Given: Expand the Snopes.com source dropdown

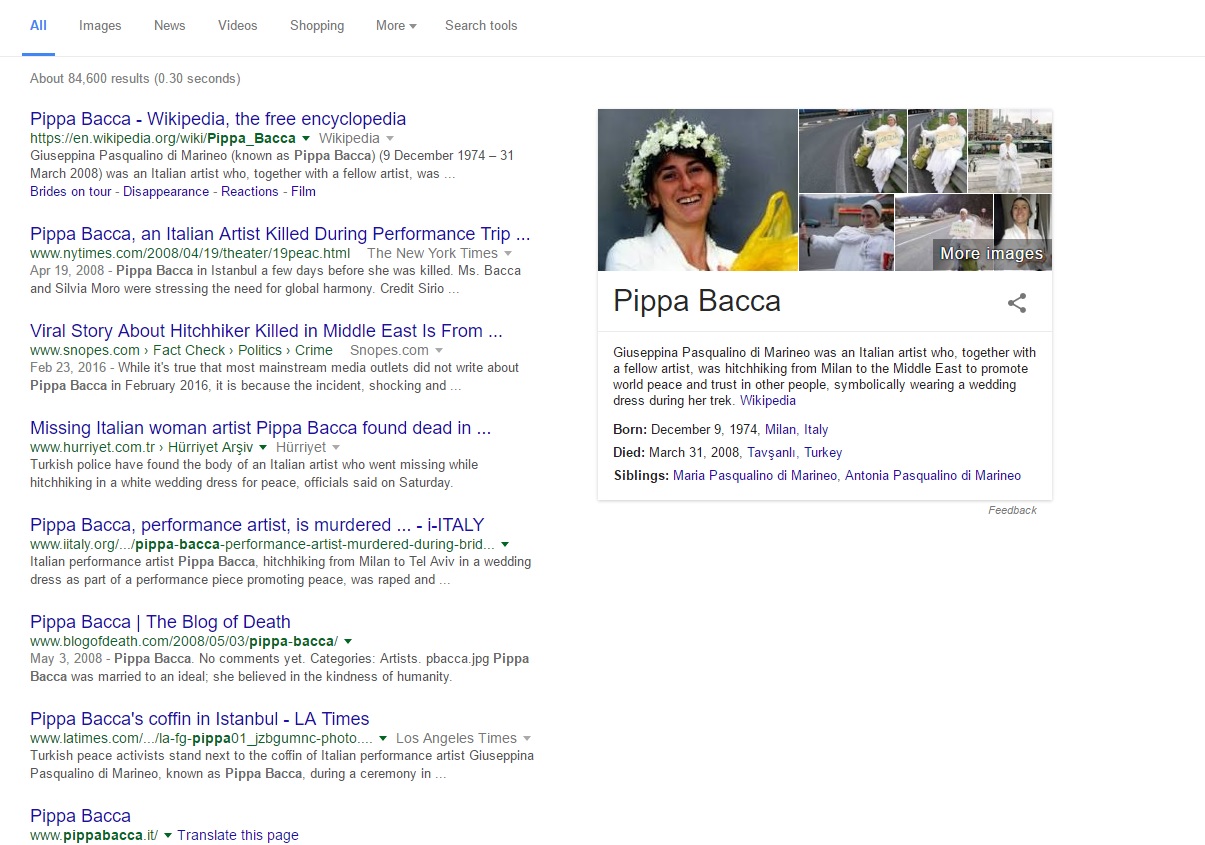Looking at the screenshot, I should click(438, 351).
